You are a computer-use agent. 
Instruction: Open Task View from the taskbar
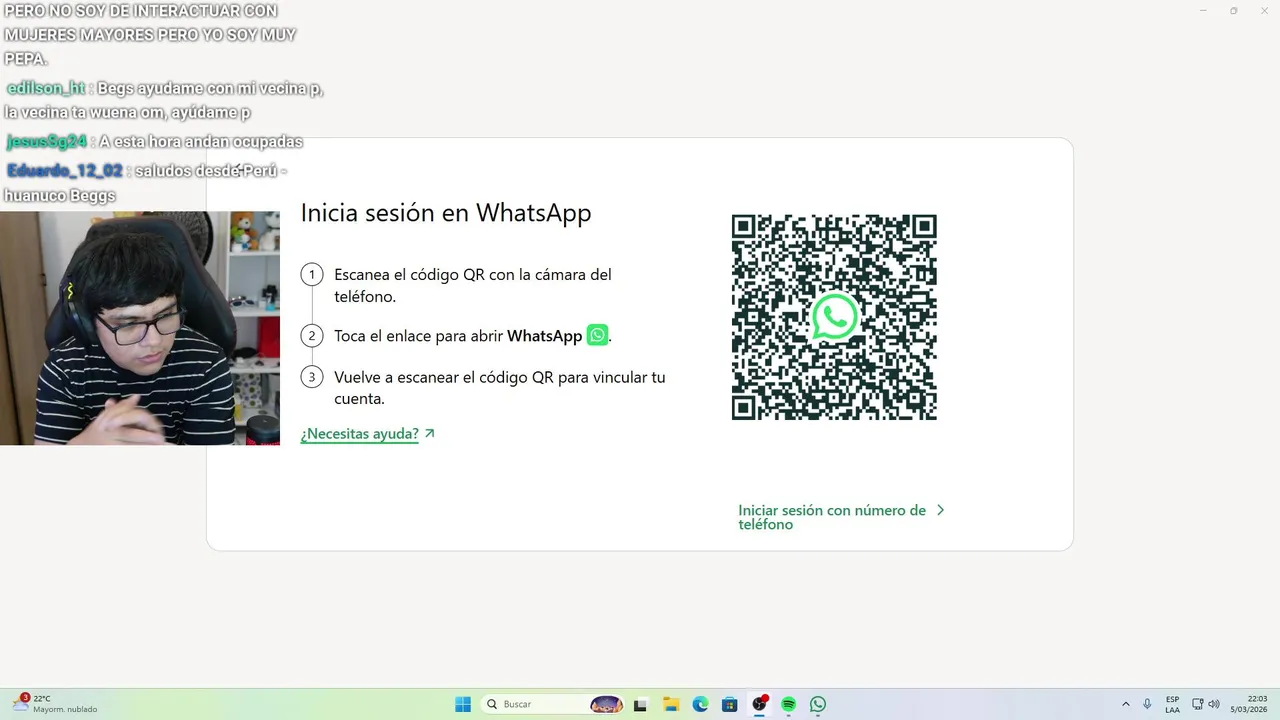(641, 704)
